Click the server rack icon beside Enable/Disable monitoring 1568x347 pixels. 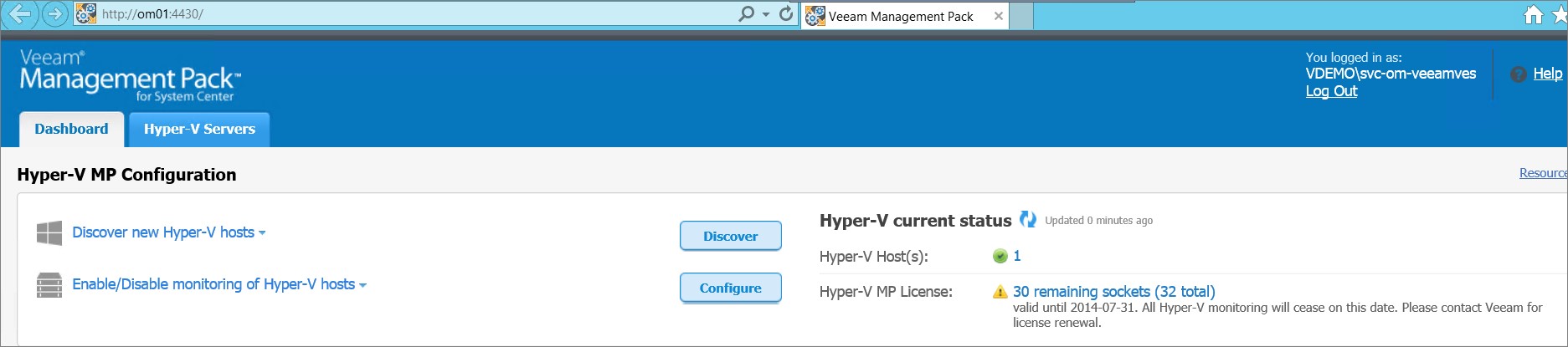49,285
